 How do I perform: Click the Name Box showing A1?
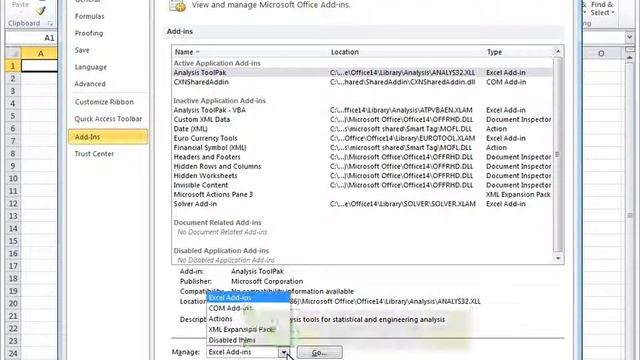tap(31, 38)
